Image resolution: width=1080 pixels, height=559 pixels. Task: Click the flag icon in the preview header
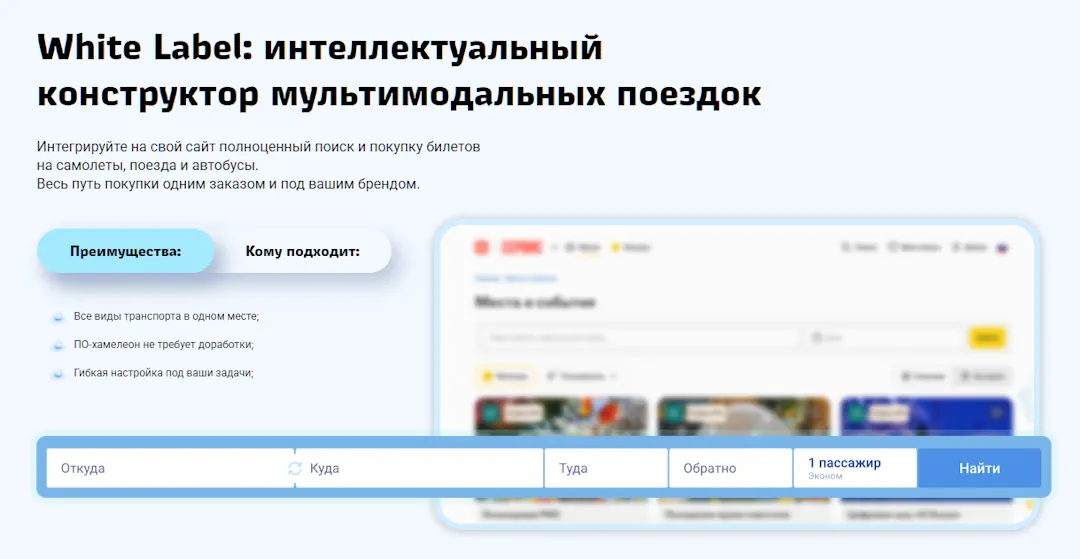click(x=1003, y=247)
